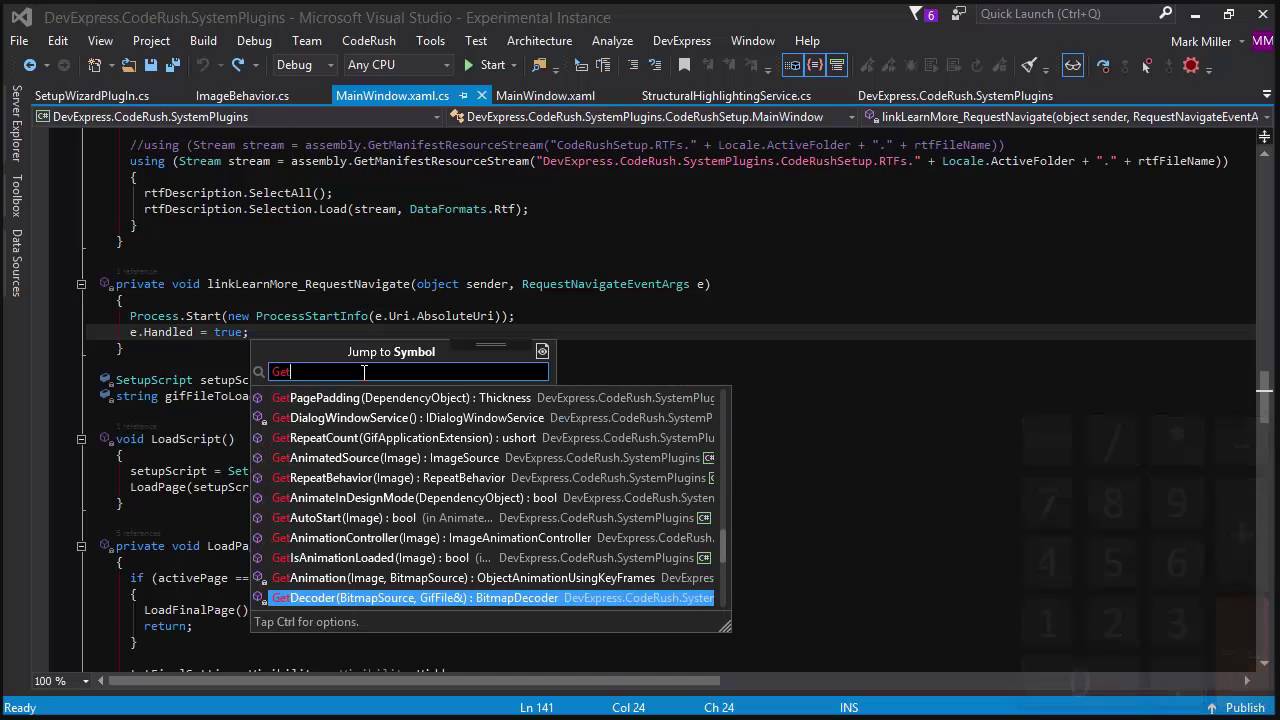This screenshot has width=1280, height=720.
Task: Select GetDecoder(BitmapSource, GifFile&) symbol result
Action: pos(484,598)
